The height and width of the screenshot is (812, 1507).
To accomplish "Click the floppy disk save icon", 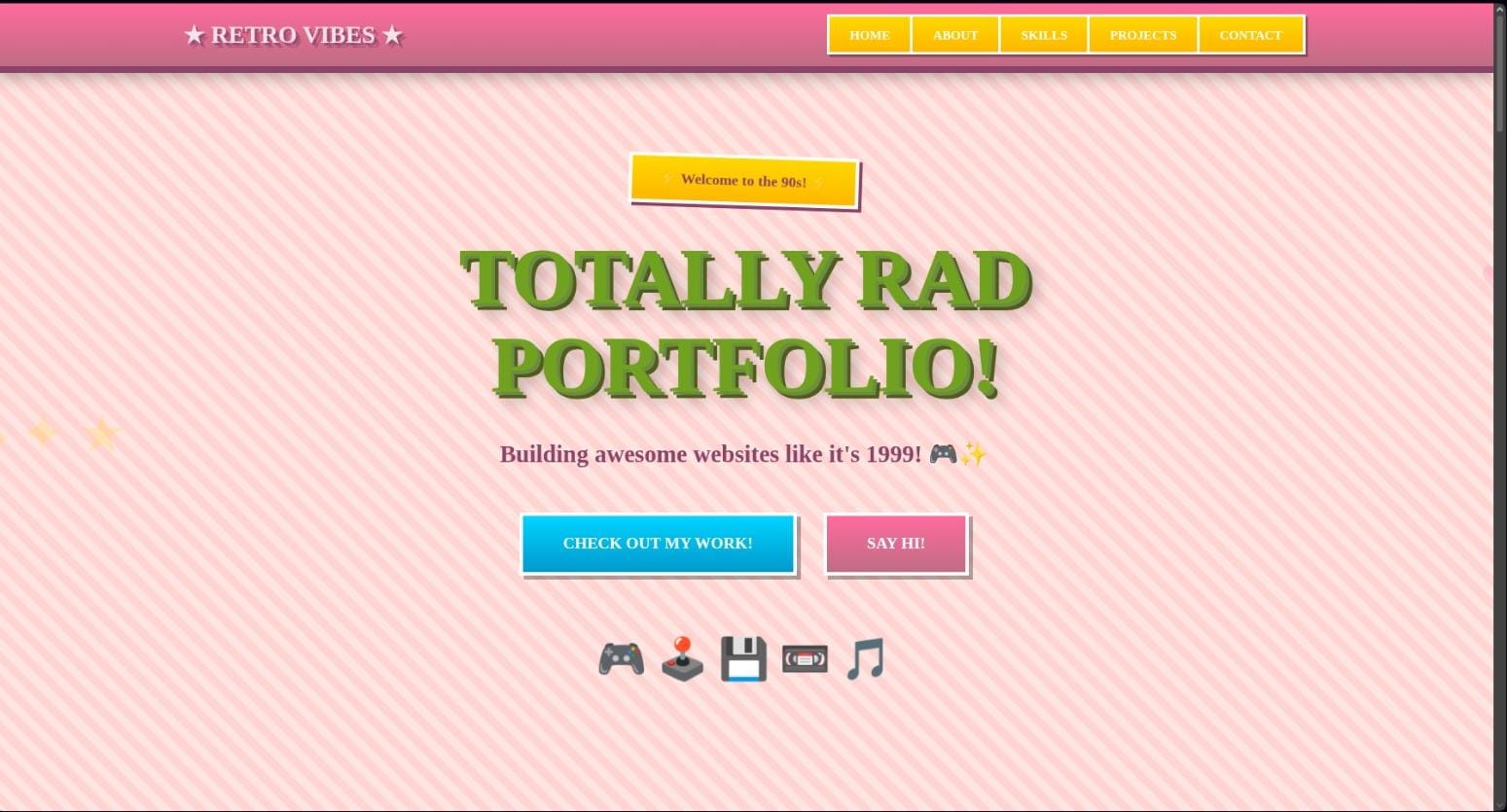I will tap(743, 658).
